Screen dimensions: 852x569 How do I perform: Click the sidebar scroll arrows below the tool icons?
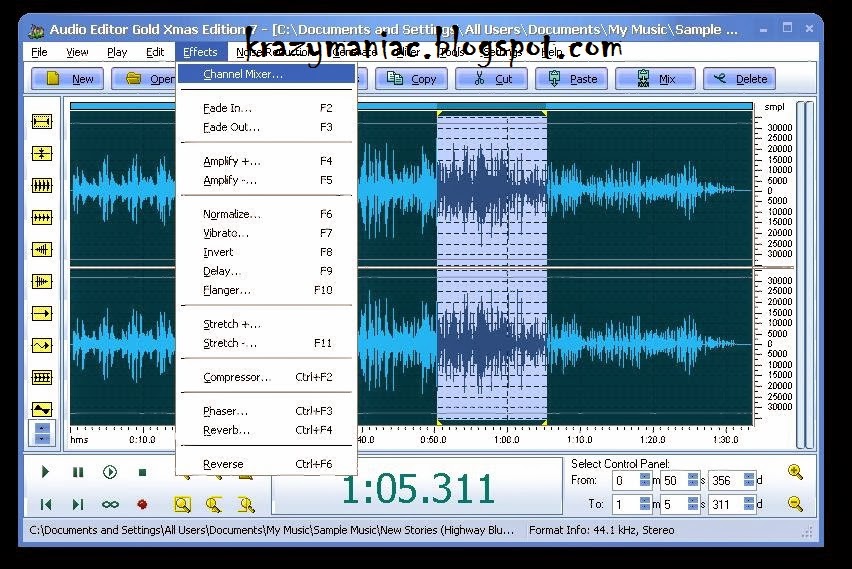point(42,433)
